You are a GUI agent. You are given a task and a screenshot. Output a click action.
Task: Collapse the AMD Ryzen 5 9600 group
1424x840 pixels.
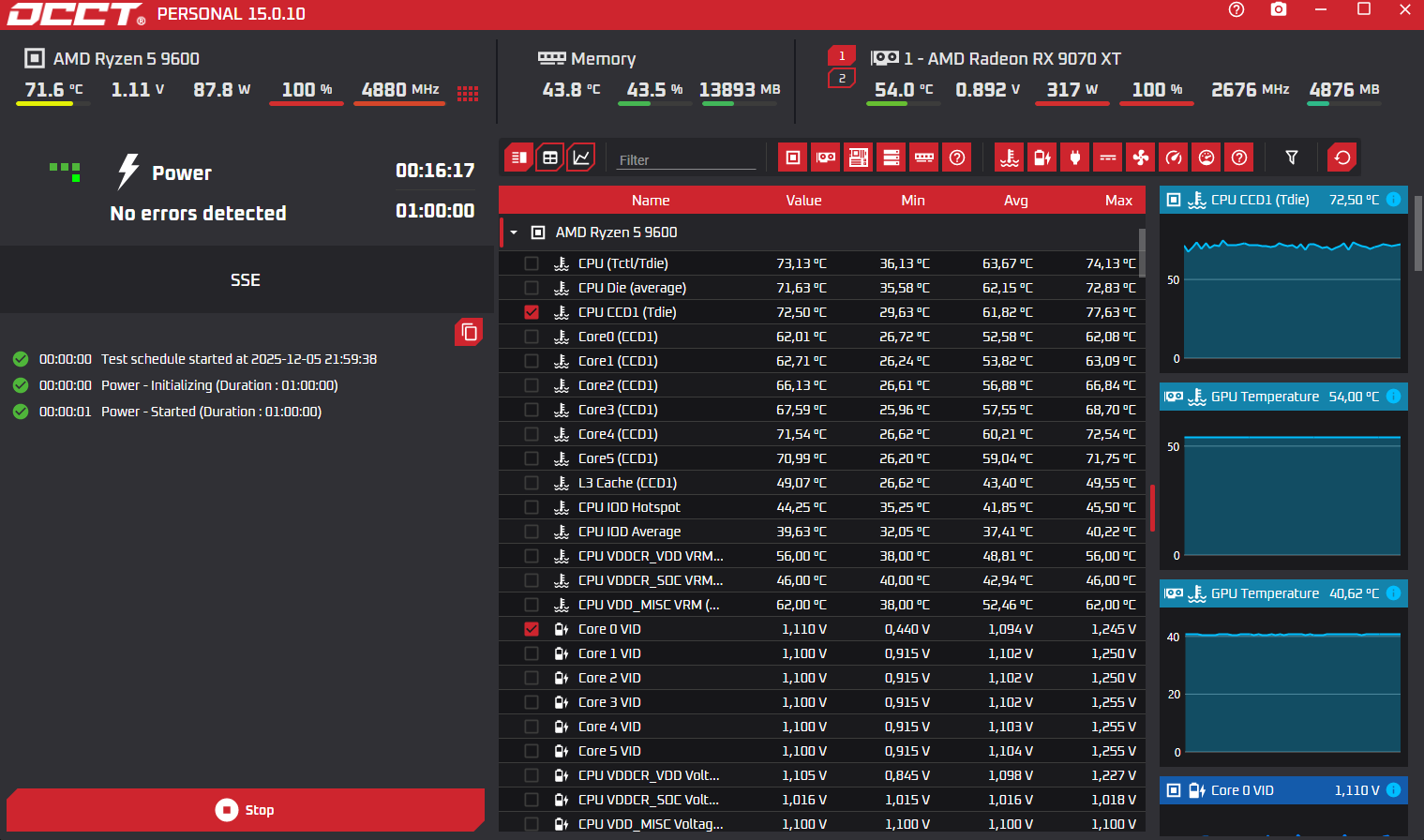point(514,232)
